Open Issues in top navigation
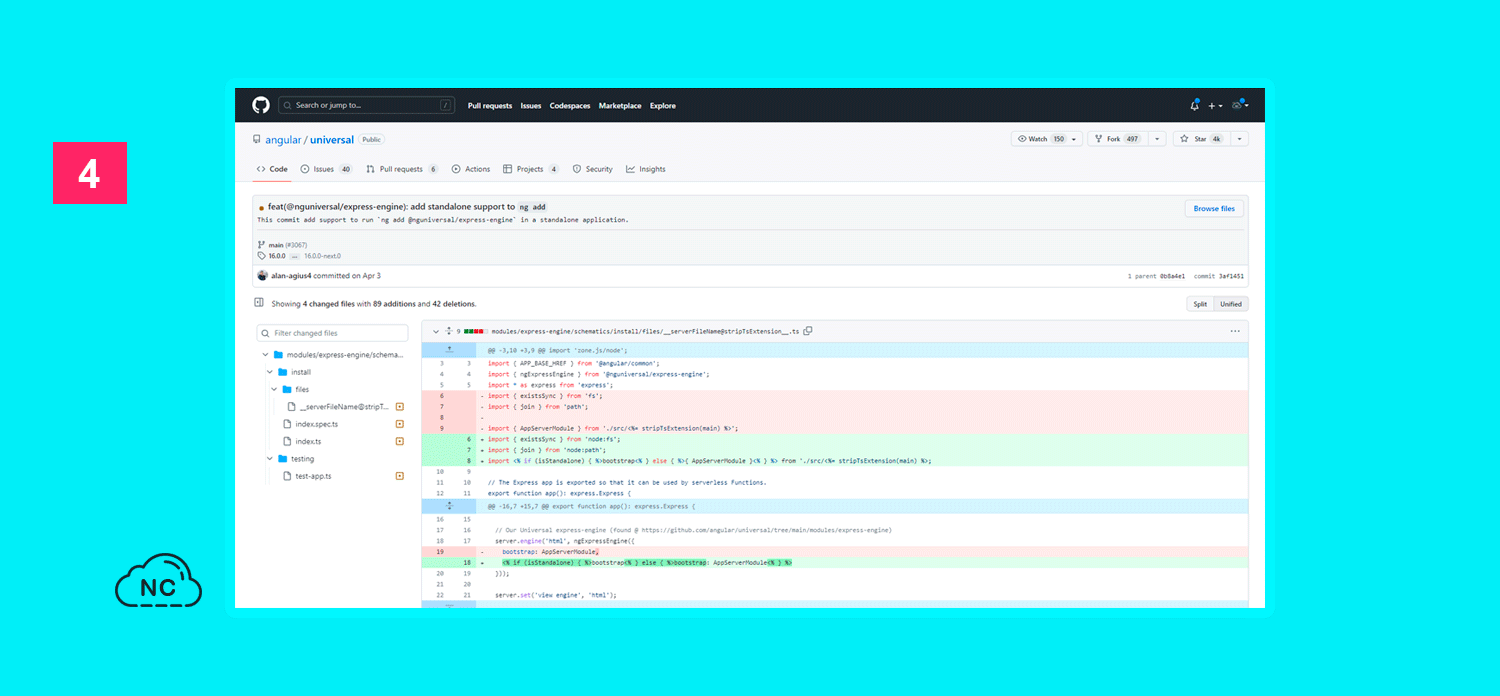This screenshot has height=696, width=1500. 531,105
